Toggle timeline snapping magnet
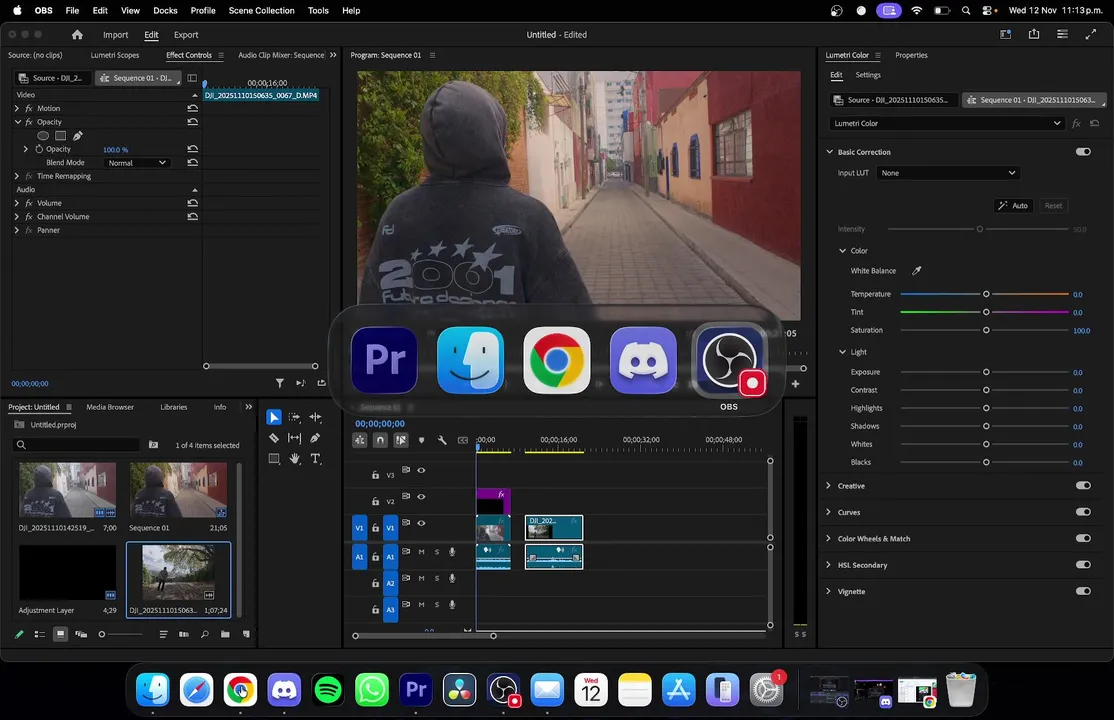 pyautogui.click(x=380, y=440)
